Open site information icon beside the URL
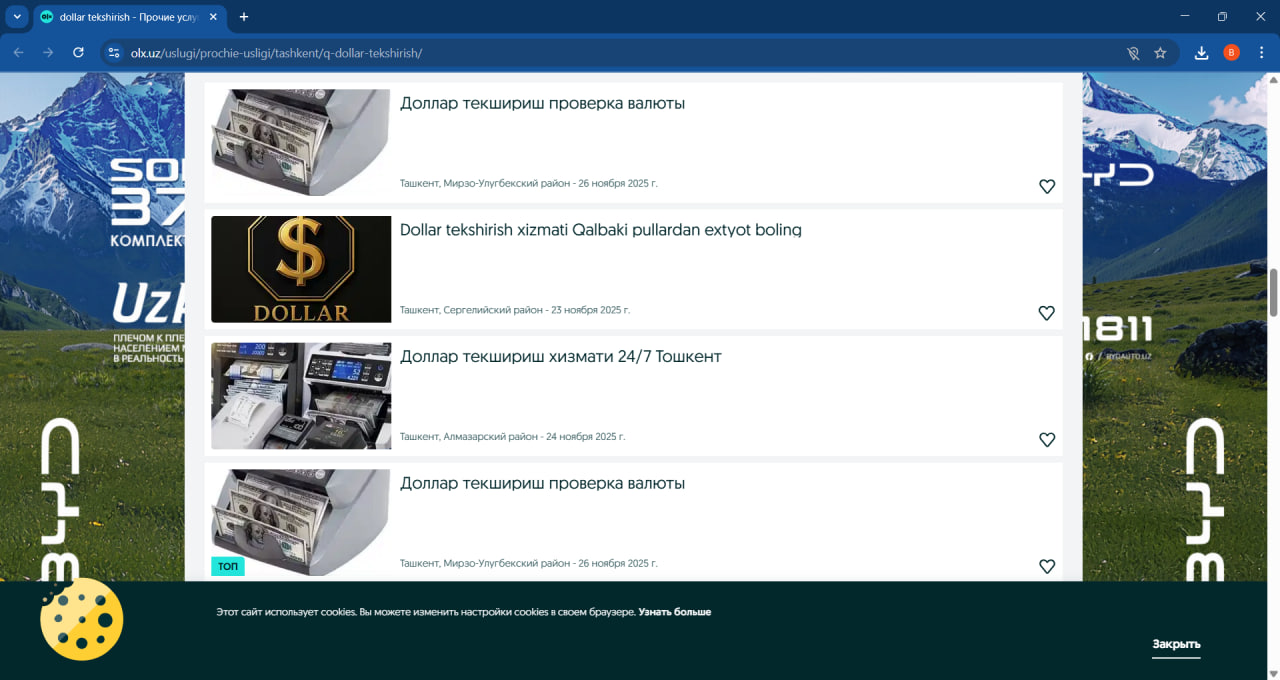The height and width of the screenshot is (680, 1280). [x=113, y=53]
